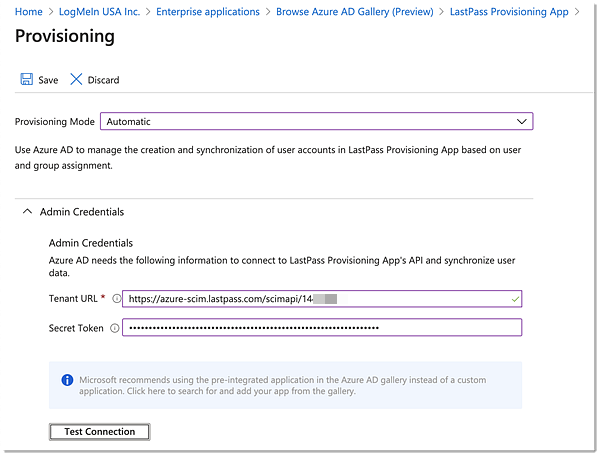The width and height of the screenshot is (600, 456).
Task: Click the green checkmark in Tenant URL field
Action: tap(515, 299)
